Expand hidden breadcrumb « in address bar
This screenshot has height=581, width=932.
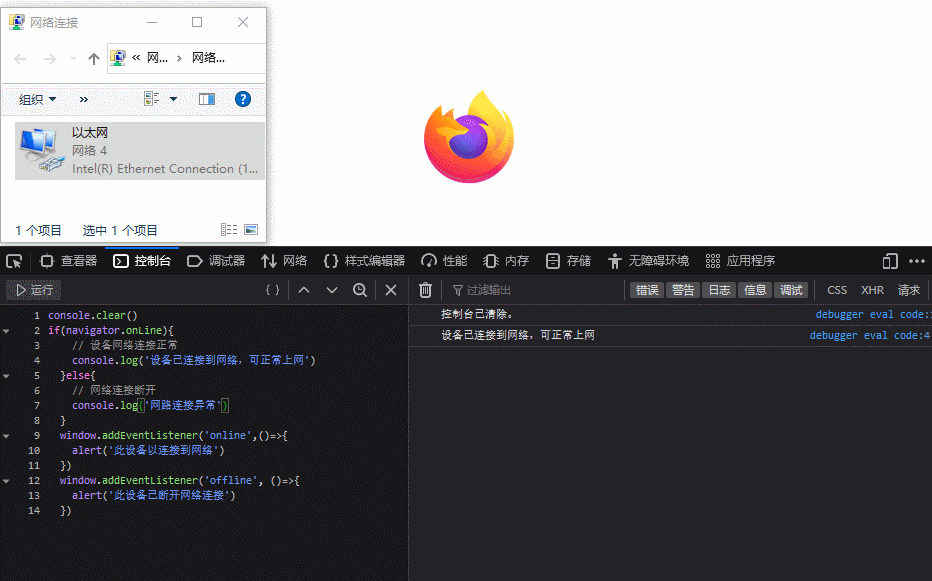click(136, 58)
